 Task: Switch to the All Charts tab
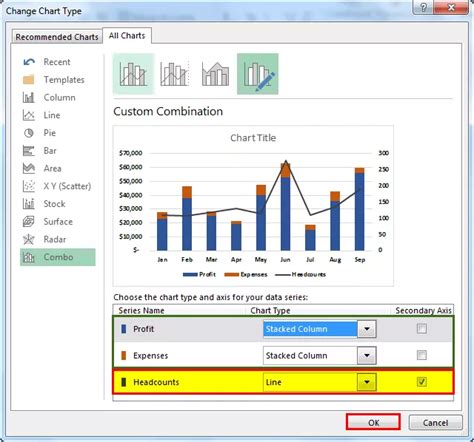127,36
